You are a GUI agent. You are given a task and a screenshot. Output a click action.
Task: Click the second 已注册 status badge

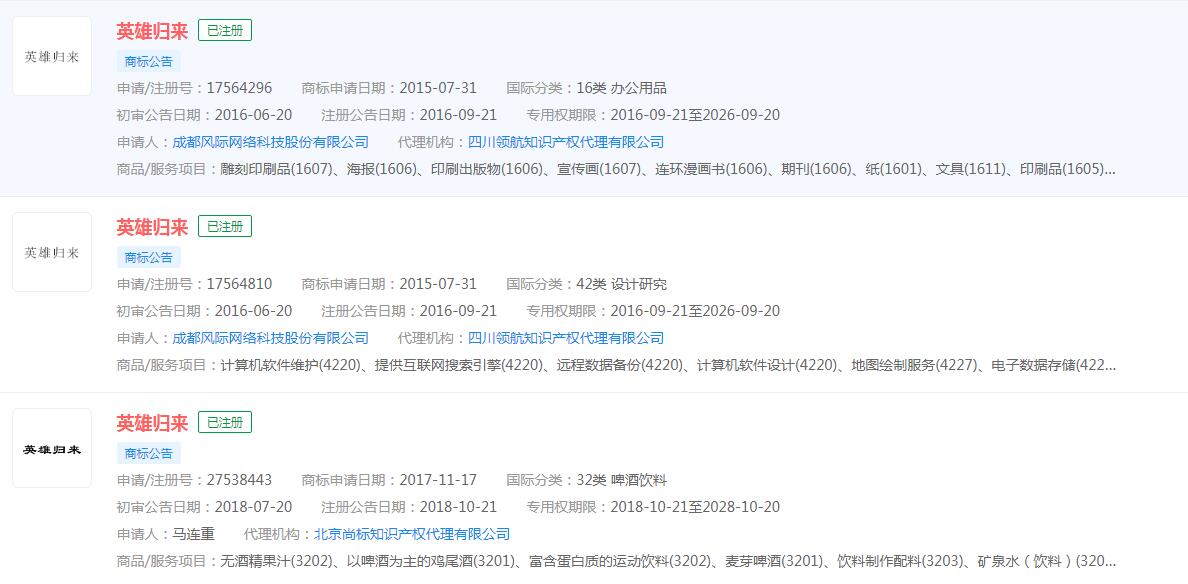(226, 226)
